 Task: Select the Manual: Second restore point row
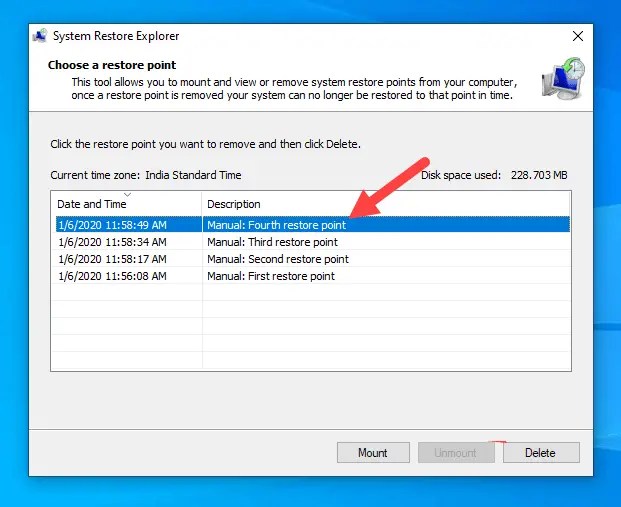tap(312, 259)
